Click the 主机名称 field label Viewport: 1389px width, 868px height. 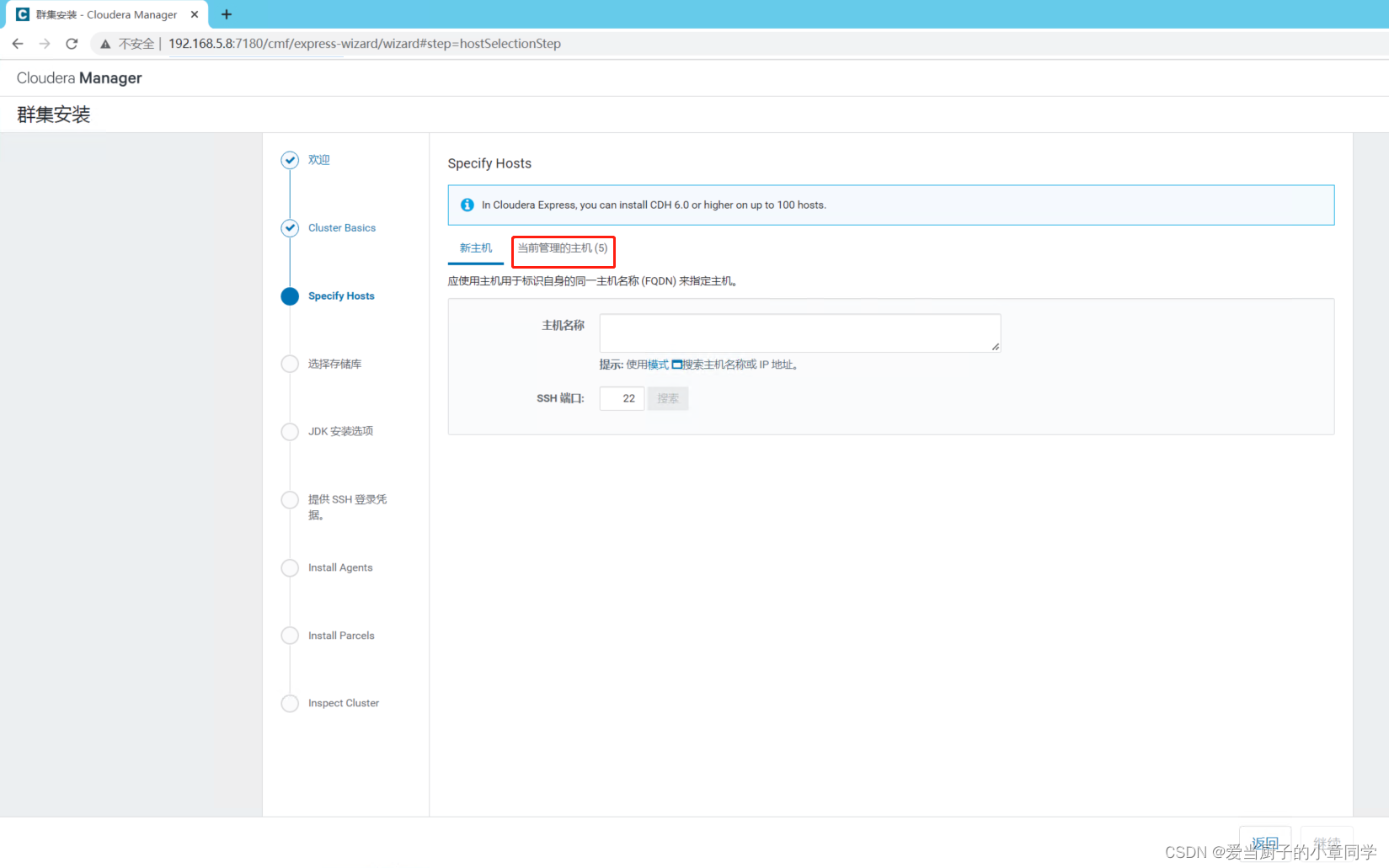(563, 325)
